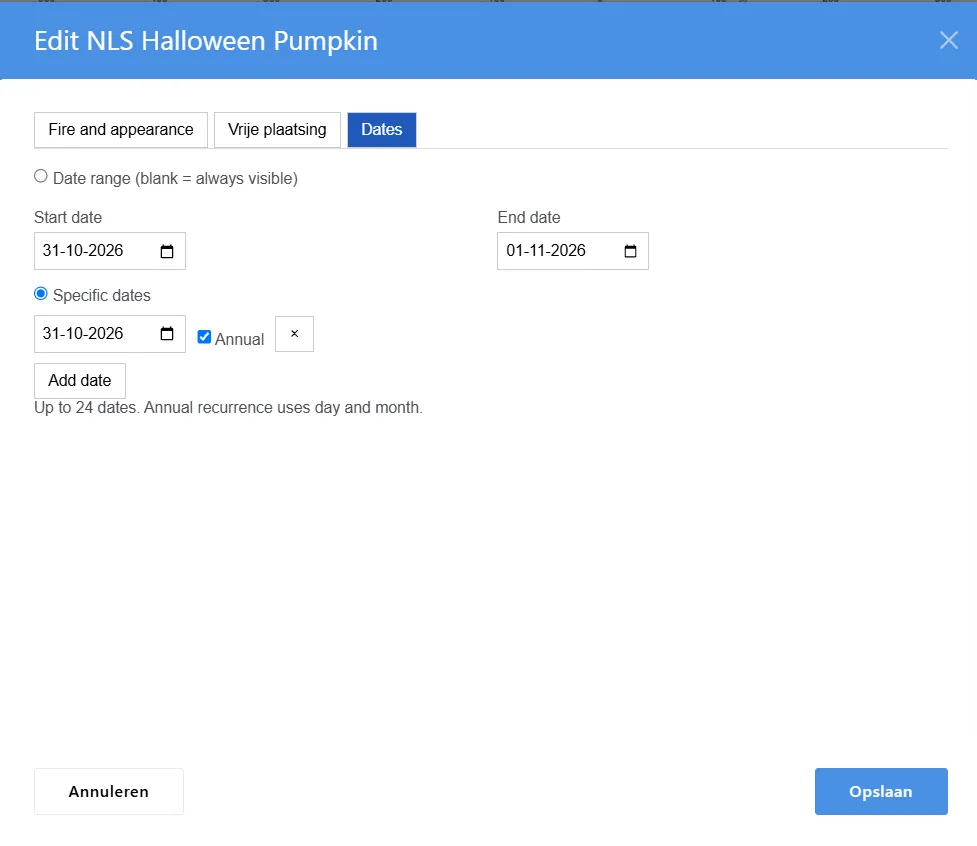The width and height of the screenshot is (977, 846).
Task: Open the End date calendar picker icon
Action: [631, 251]
